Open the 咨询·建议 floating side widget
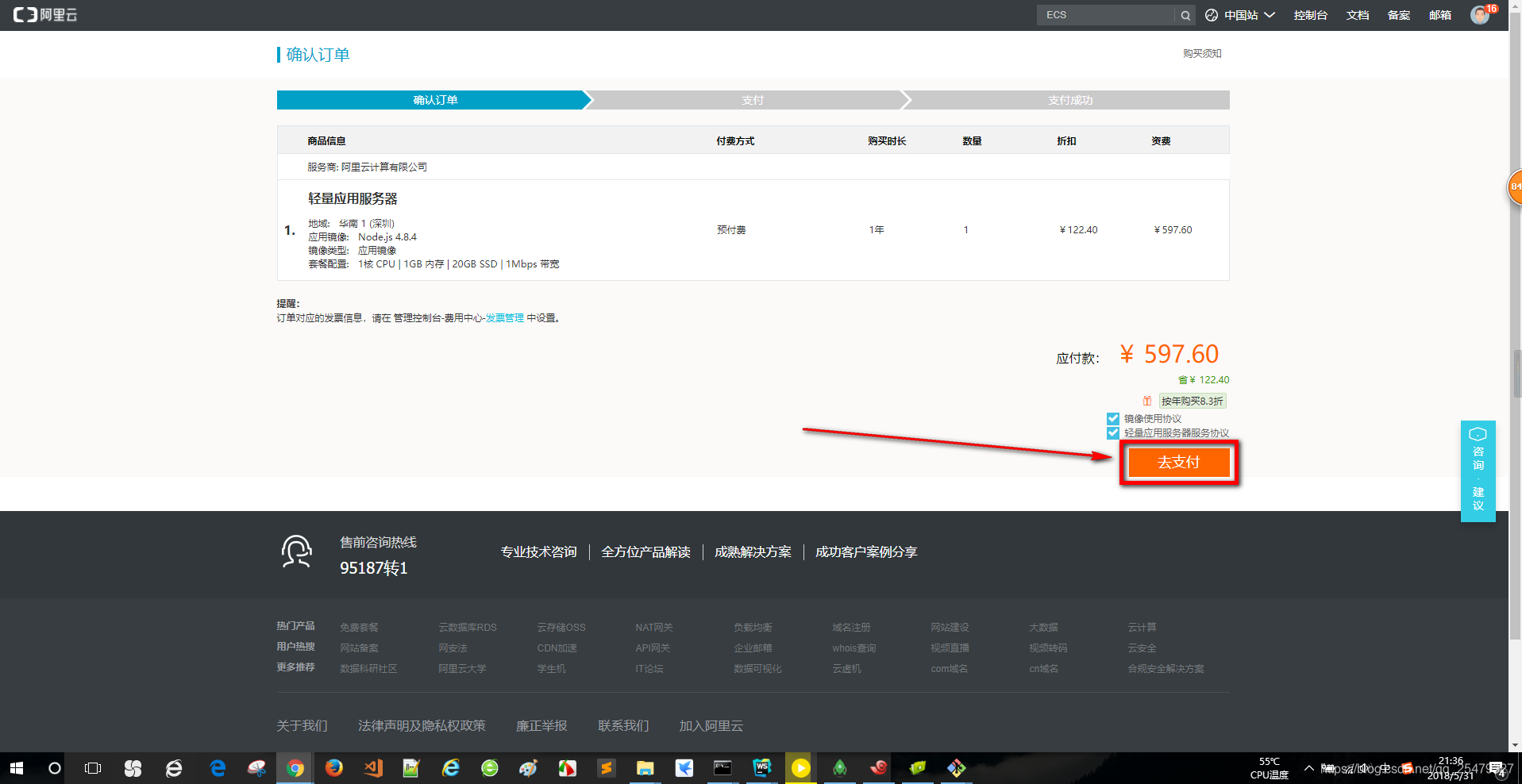This screenshot has height=784, width=1522. [1478, 471]
